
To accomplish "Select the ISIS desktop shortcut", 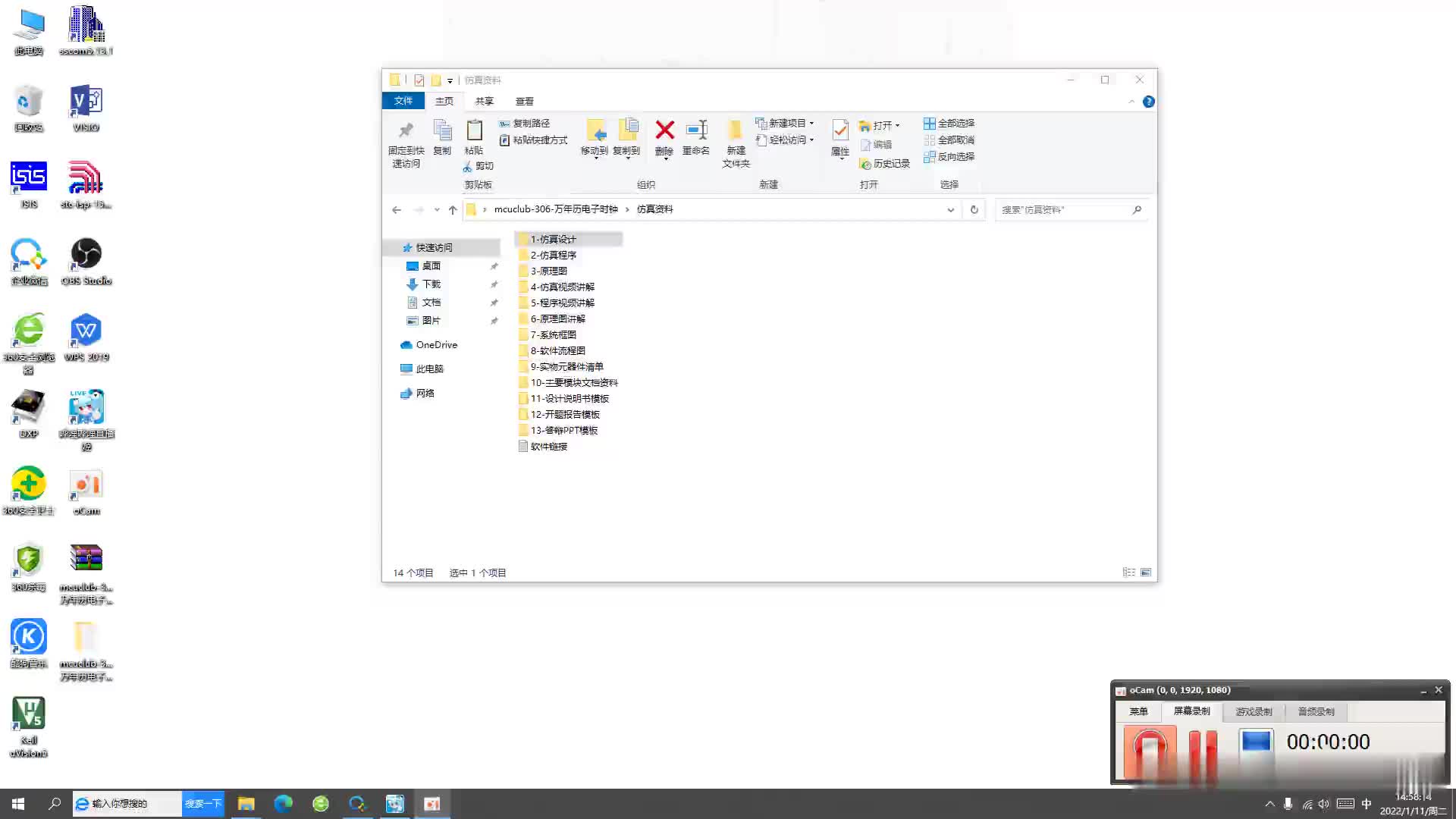I will [x=29, y=184].
